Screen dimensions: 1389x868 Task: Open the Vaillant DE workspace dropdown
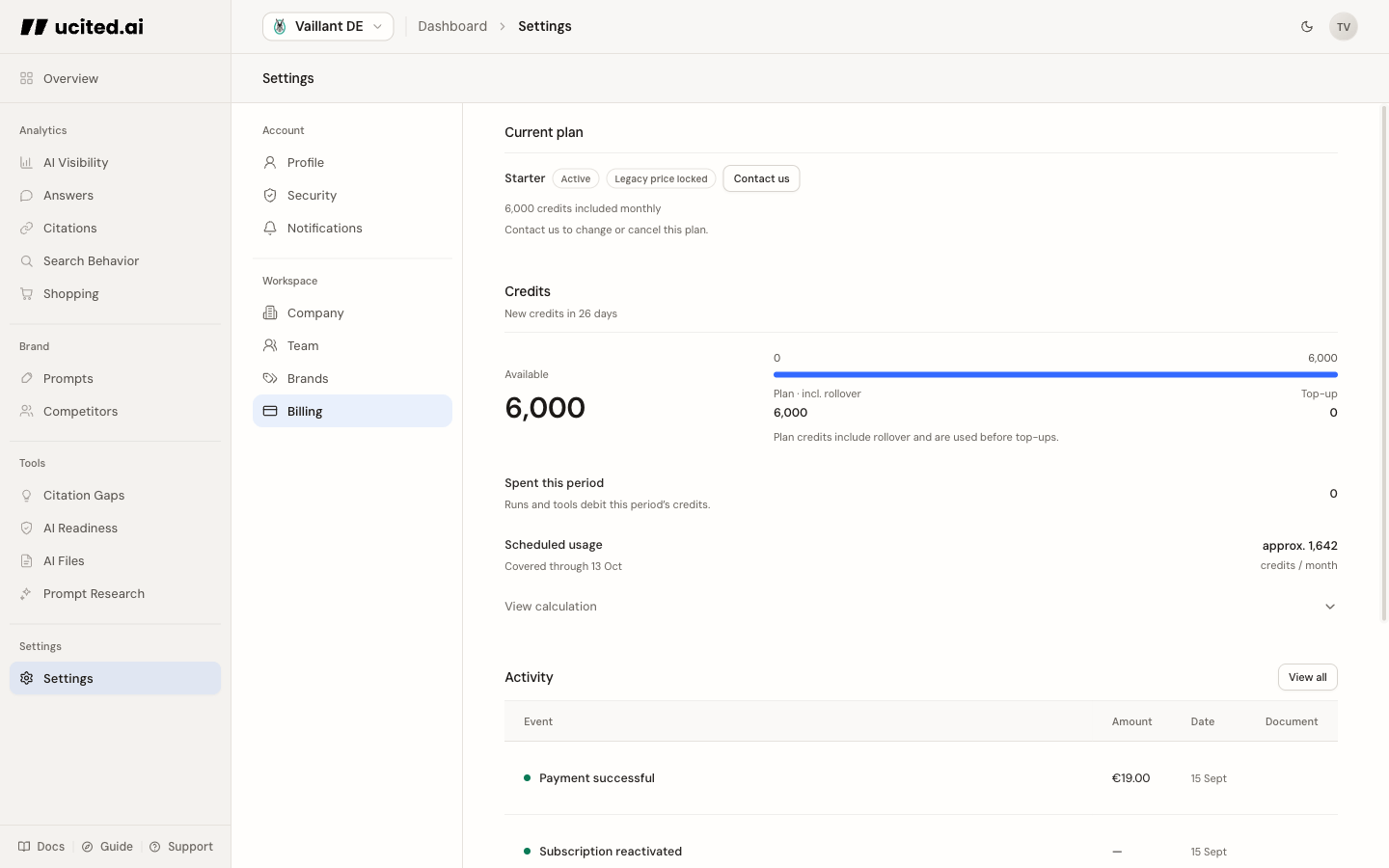point(328,26)
